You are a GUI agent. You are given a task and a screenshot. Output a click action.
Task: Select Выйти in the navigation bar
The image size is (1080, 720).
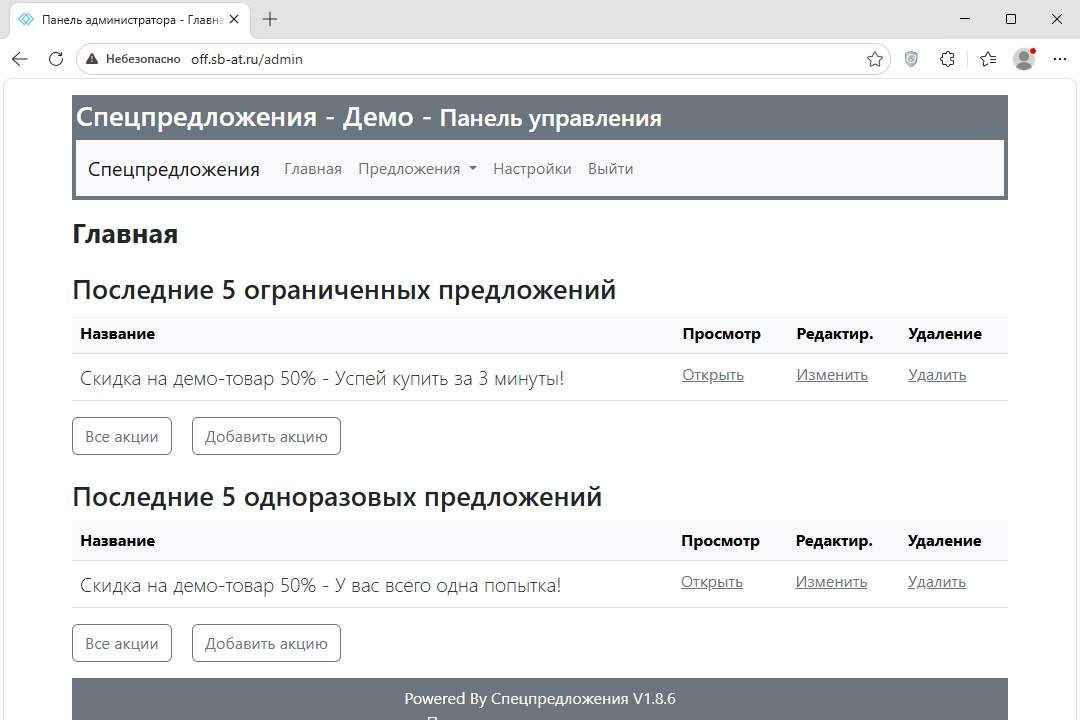[610, 169]
